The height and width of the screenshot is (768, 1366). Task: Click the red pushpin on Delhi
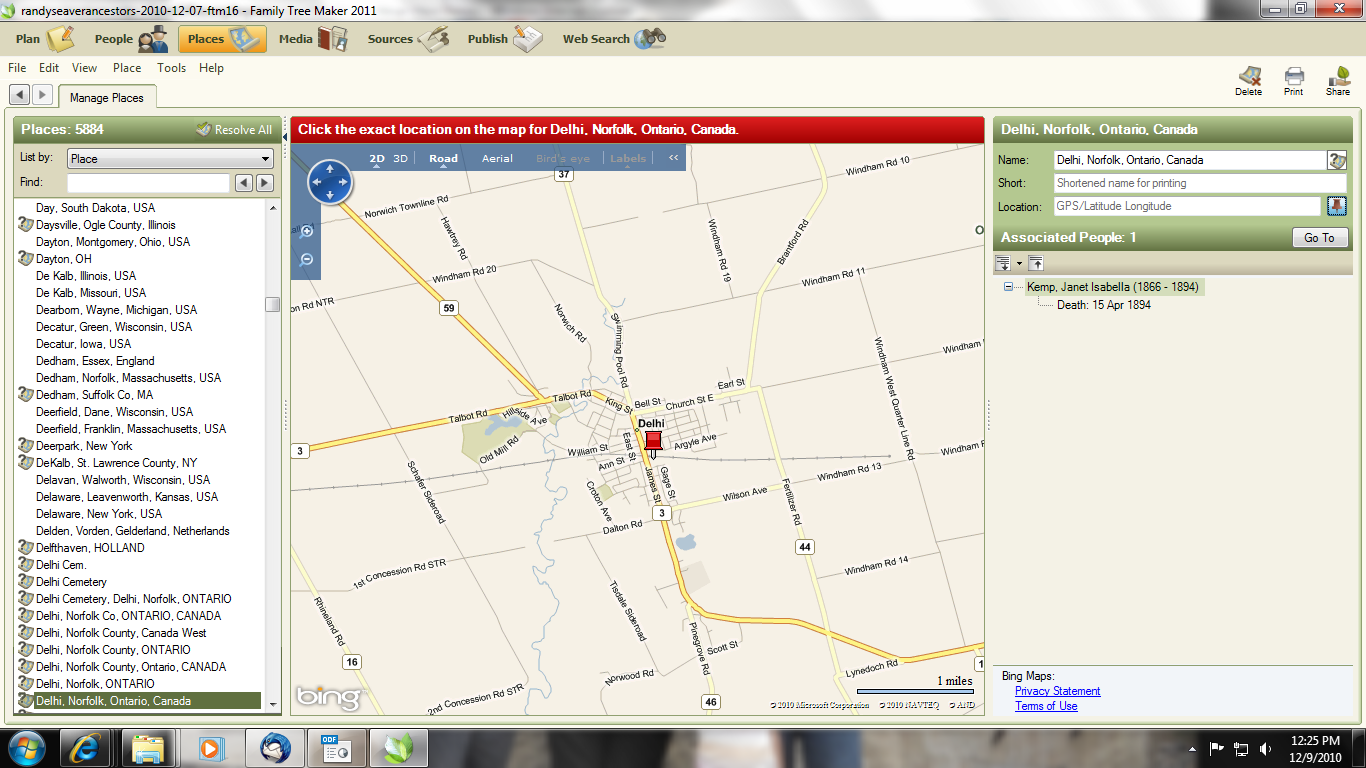(x=653, y=443)
